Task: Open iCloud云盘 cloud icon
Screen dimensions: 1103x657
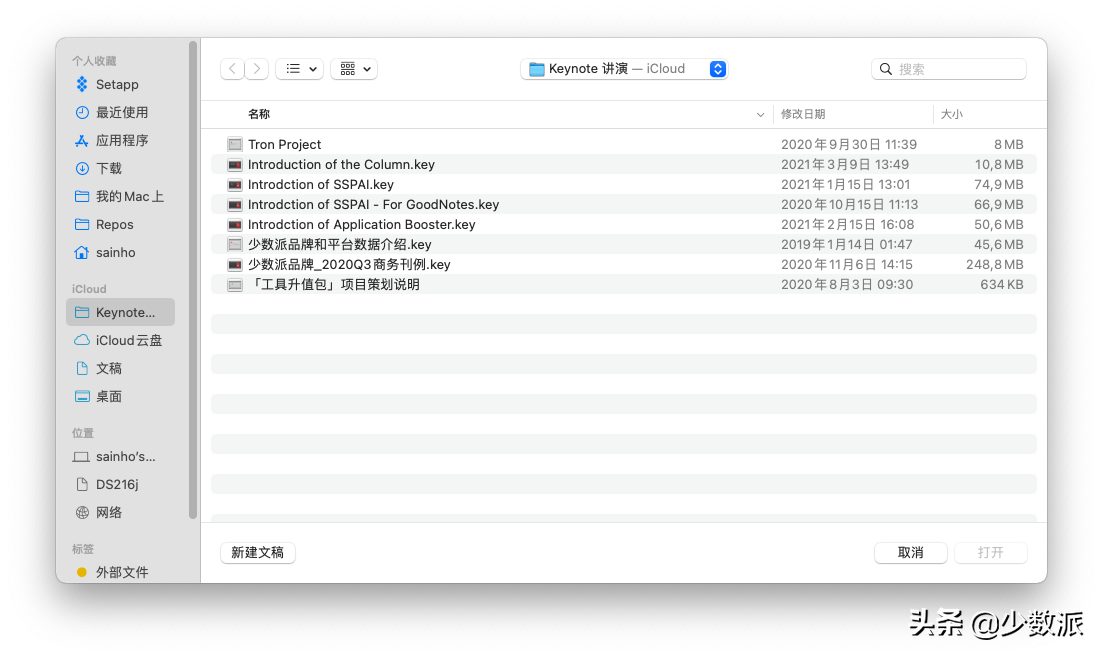Action: (82, 340)
